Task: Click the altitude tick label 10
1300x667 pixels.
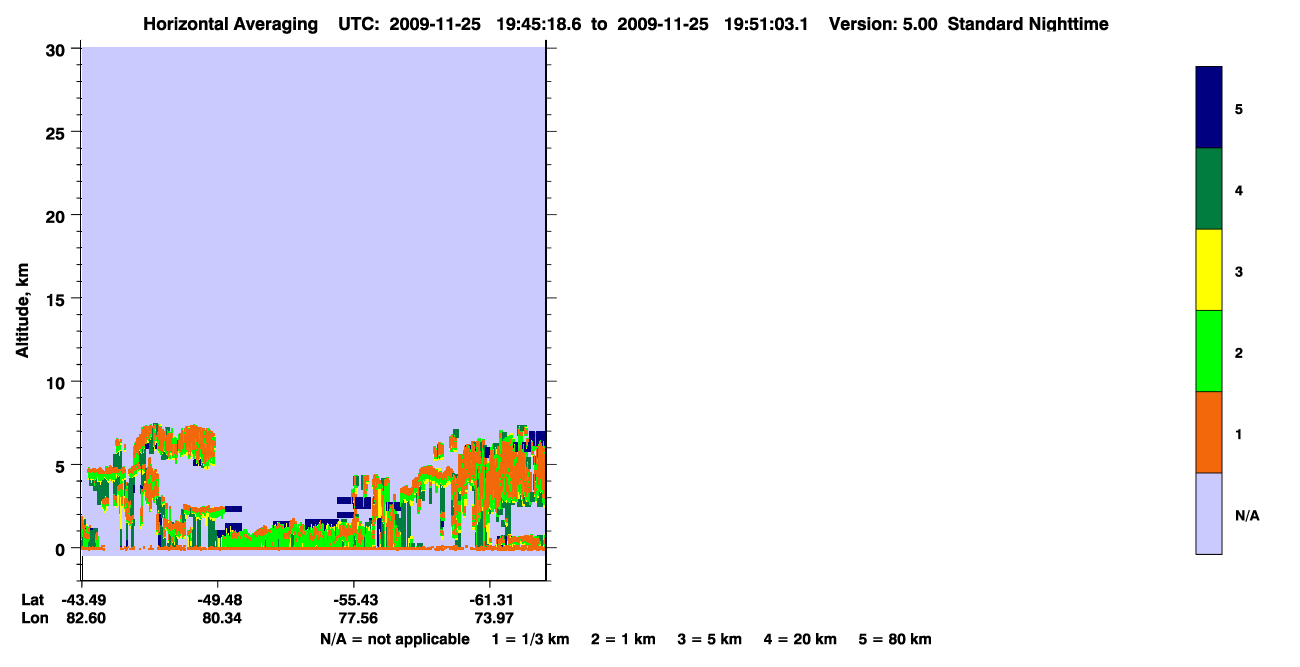Action: (x=57, y=382)
